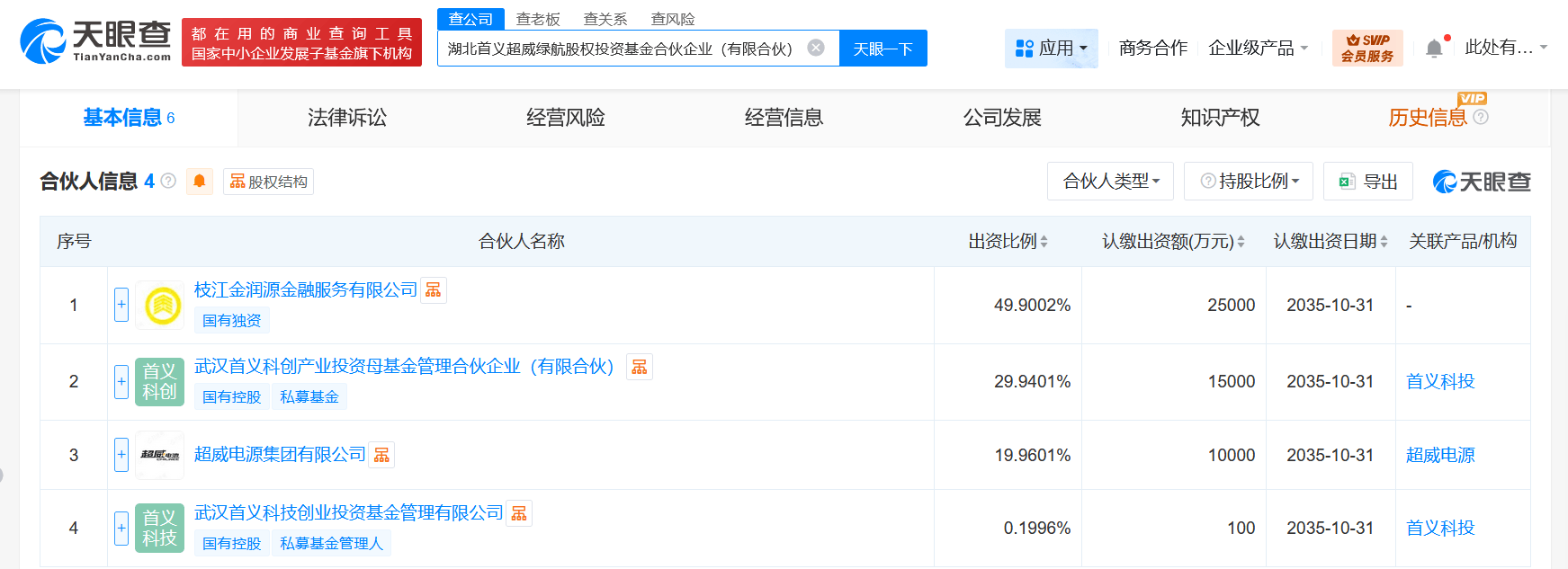Open the SVIP 会员服务 badge
The height and width of the screenshot is (569, 1568).
[x=1367, y=48]
